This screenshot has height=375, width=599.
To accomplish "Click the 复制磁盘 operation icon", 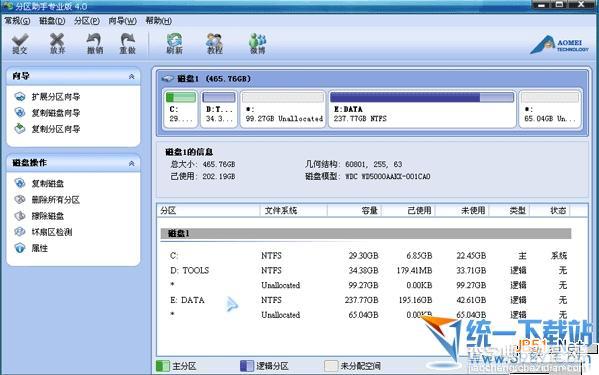I will coord(20,183).
